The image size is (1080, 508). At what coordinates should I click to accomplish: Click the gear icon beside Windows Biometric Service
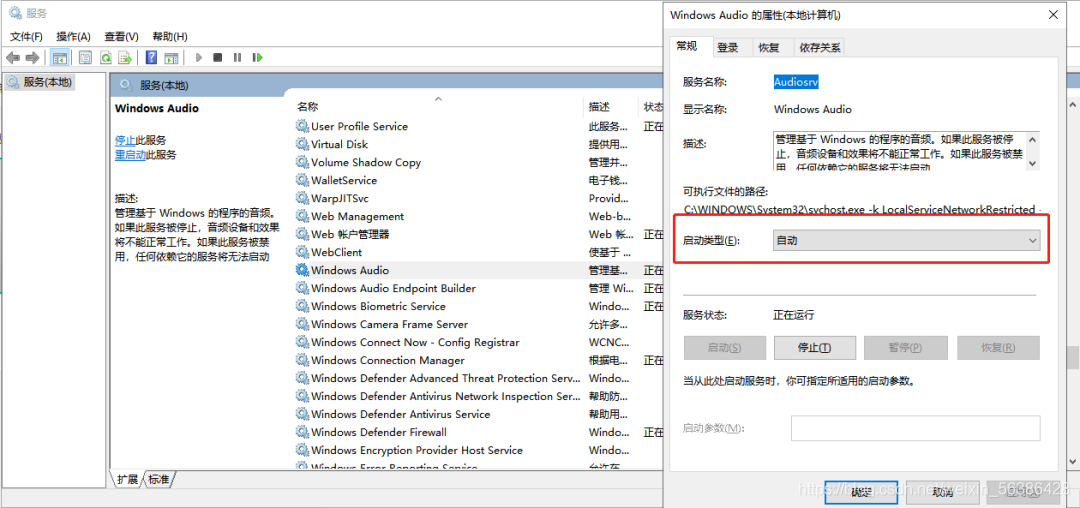pyautogui.click(x=302, y=306)
